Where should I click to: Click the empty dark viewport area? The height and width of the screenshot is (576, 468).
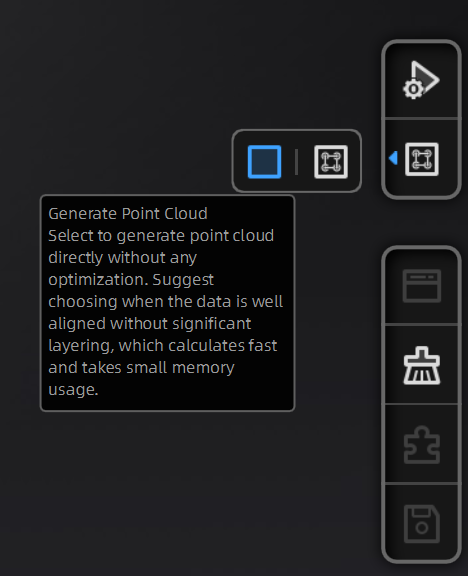147,92
